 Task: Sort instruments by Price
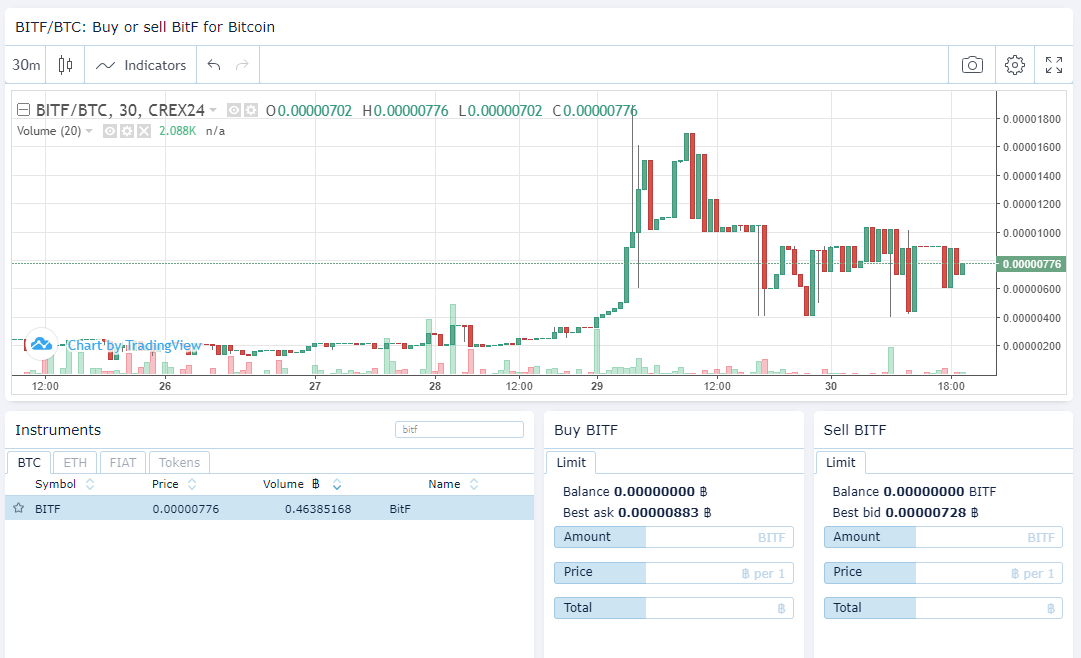[174, 484]
